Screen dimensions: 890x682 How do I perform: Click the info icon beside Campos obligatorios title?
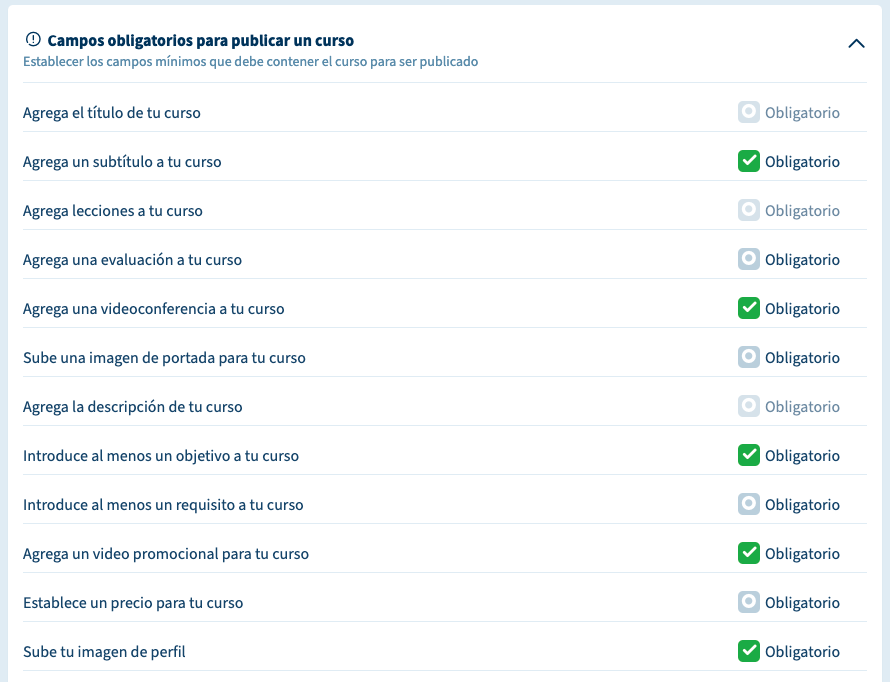click(33, 39)
